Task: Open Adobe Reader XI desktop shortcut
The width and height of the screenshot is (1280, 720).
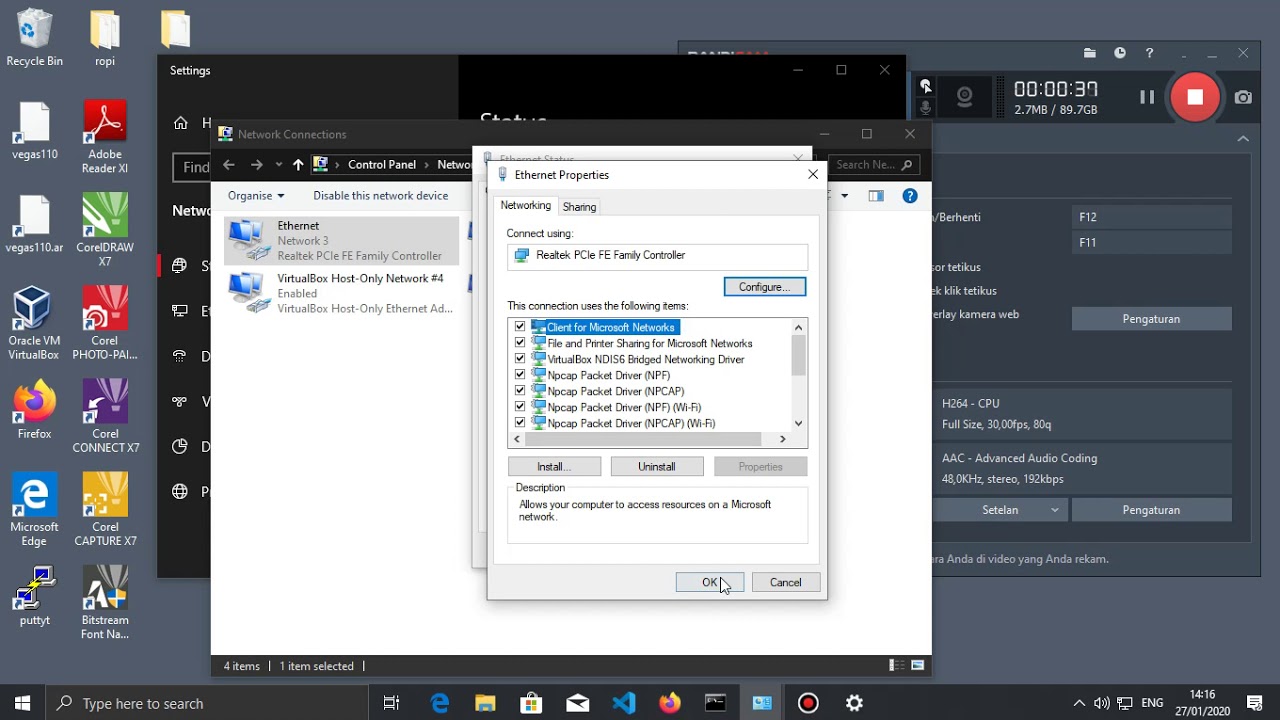Action: (x=105, y=137)
